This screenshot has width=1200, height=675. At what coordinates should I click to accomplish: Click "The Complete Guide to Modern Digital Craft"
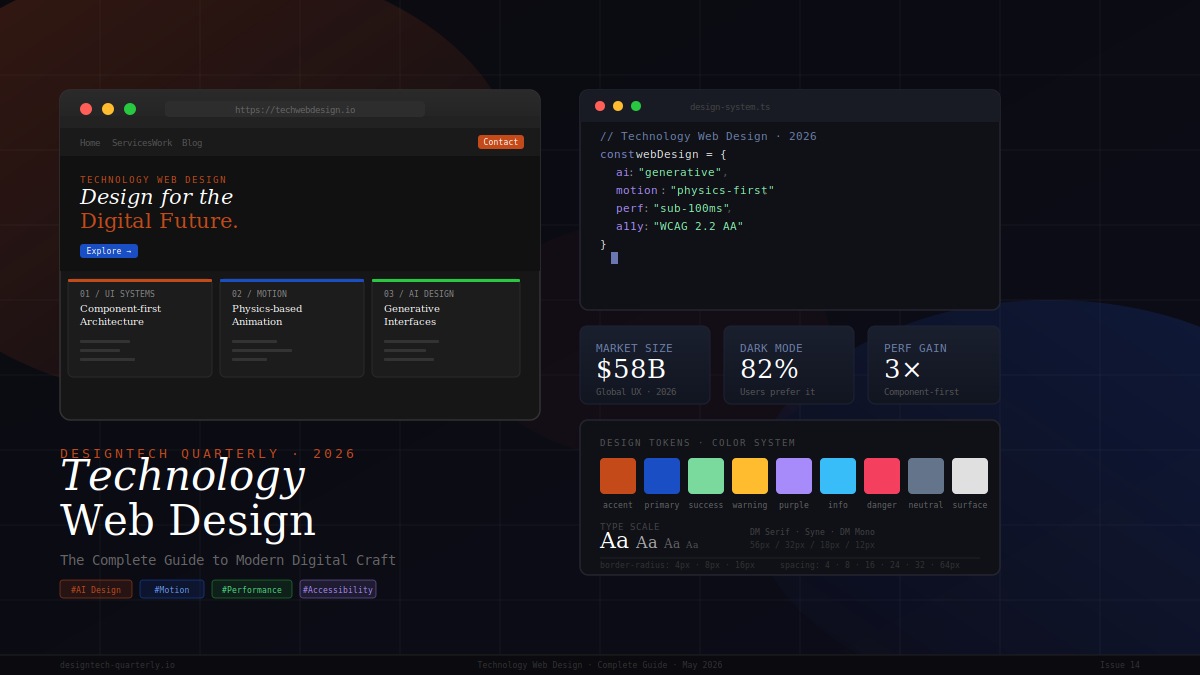228,560
